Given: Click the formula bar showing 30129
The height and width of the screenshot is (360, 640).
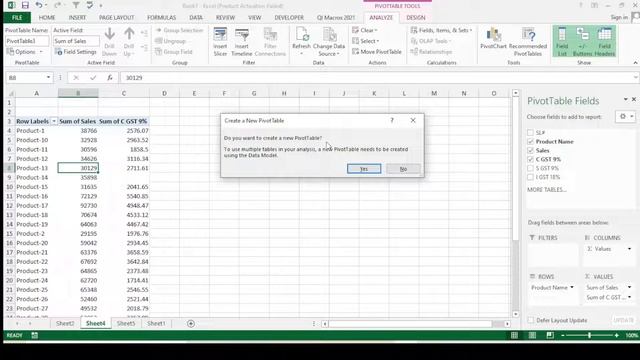Looking at the screenshot, I should click(378, 78).
